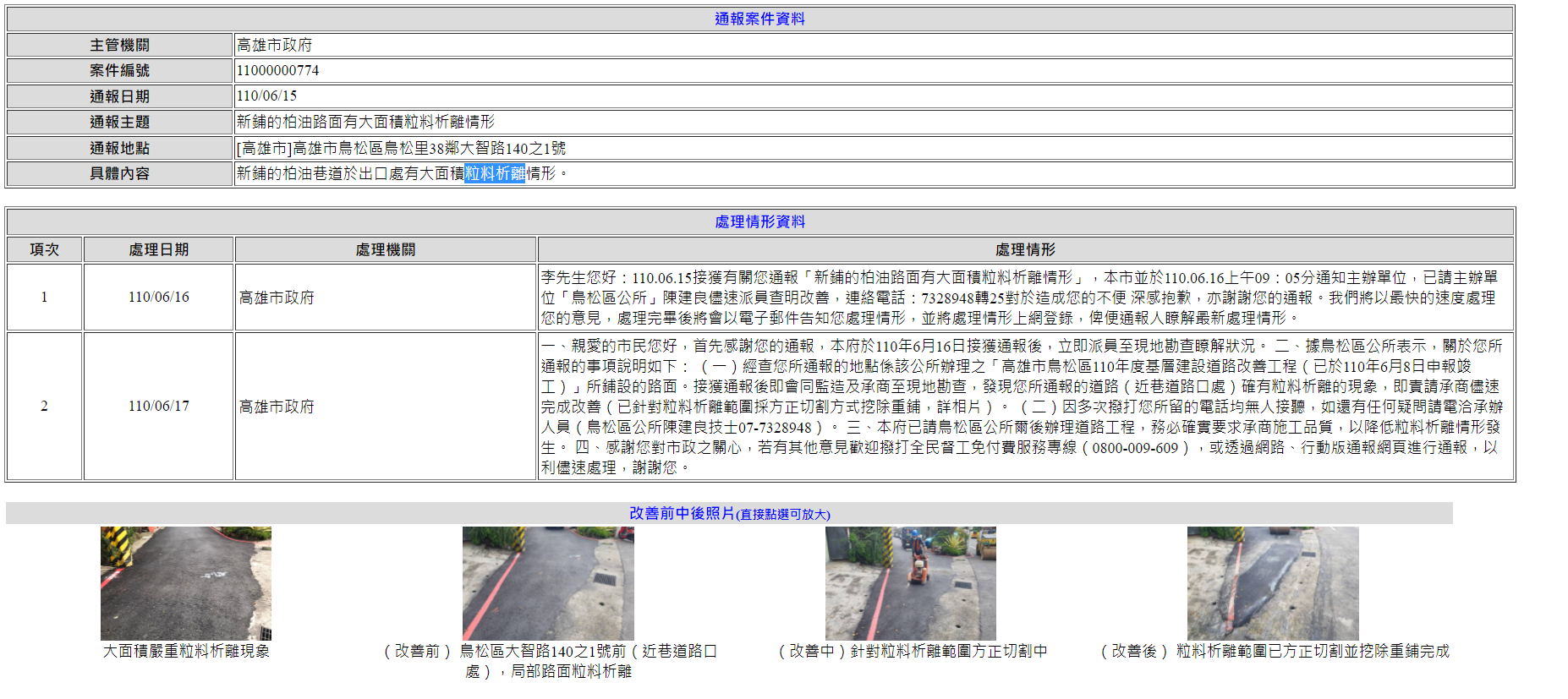Screen dimensions: 1568x699
Task: Click the report date 110/06/15
Action: tap(266, 96)
